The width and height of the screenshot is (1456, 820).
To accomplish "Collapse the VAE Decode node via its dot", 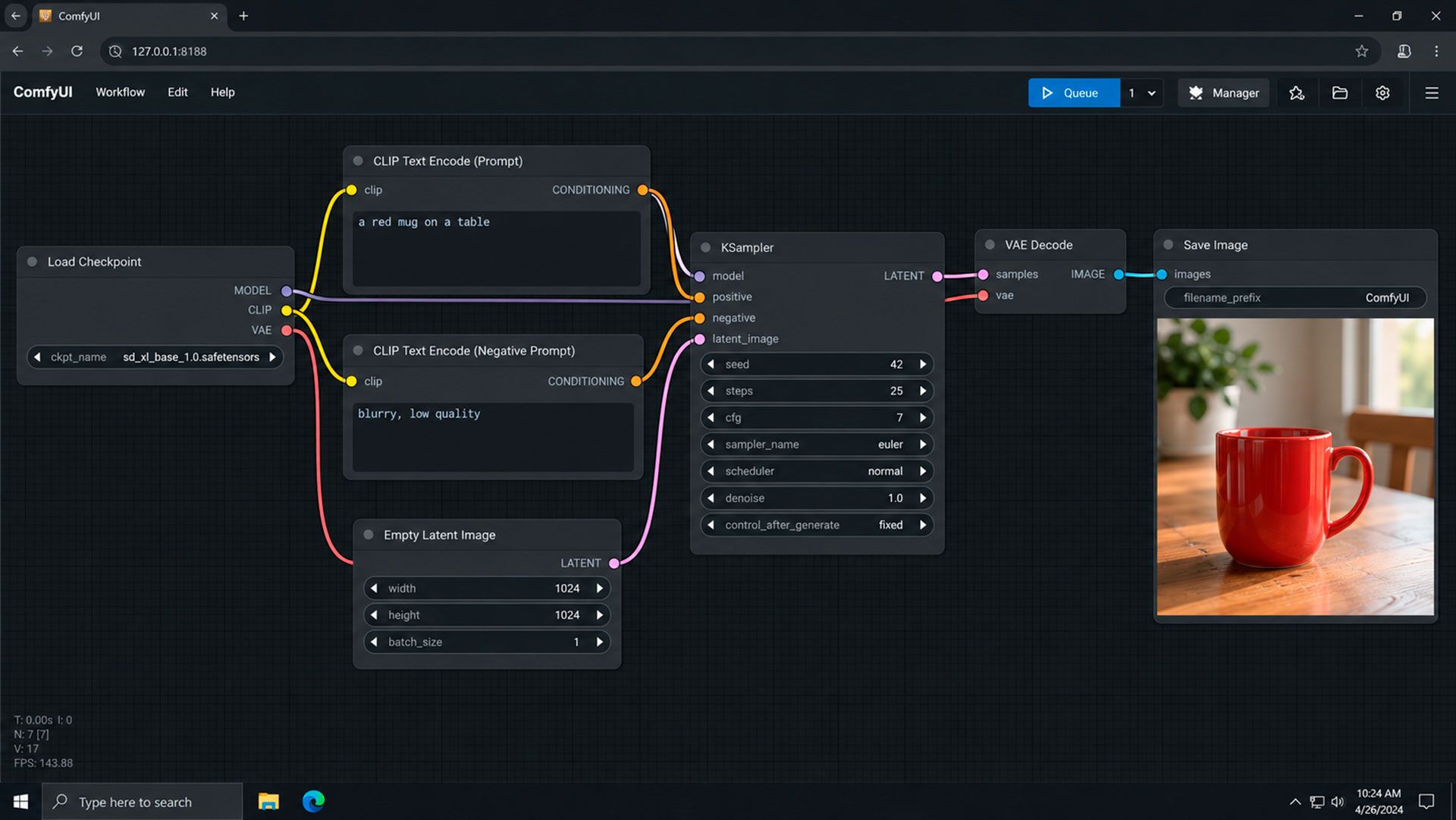I will (990, 245).
